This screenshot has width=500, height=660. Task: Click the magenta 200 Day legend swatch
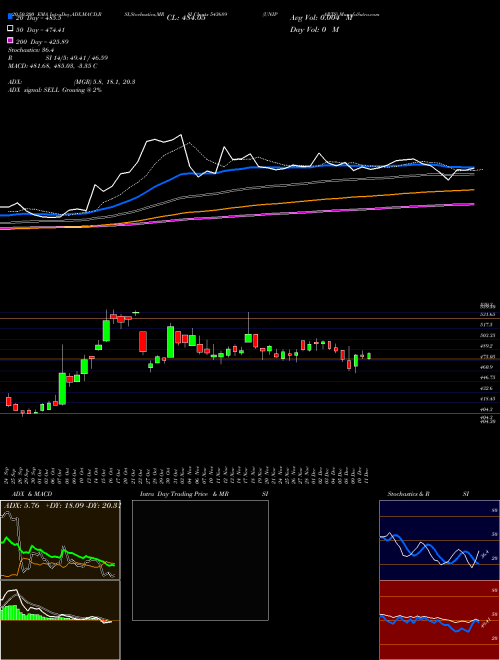point(11,40)
